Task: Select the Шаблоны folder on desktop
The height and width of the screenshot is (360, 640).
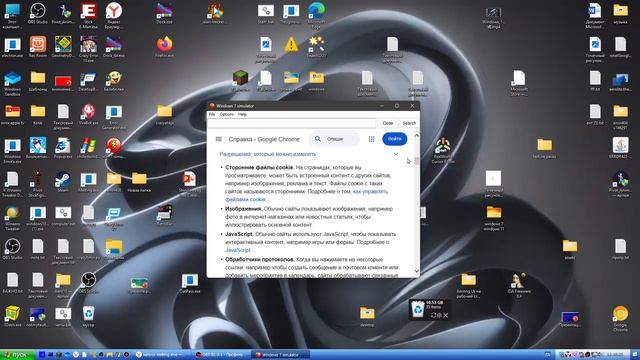Action: (38, 80)
